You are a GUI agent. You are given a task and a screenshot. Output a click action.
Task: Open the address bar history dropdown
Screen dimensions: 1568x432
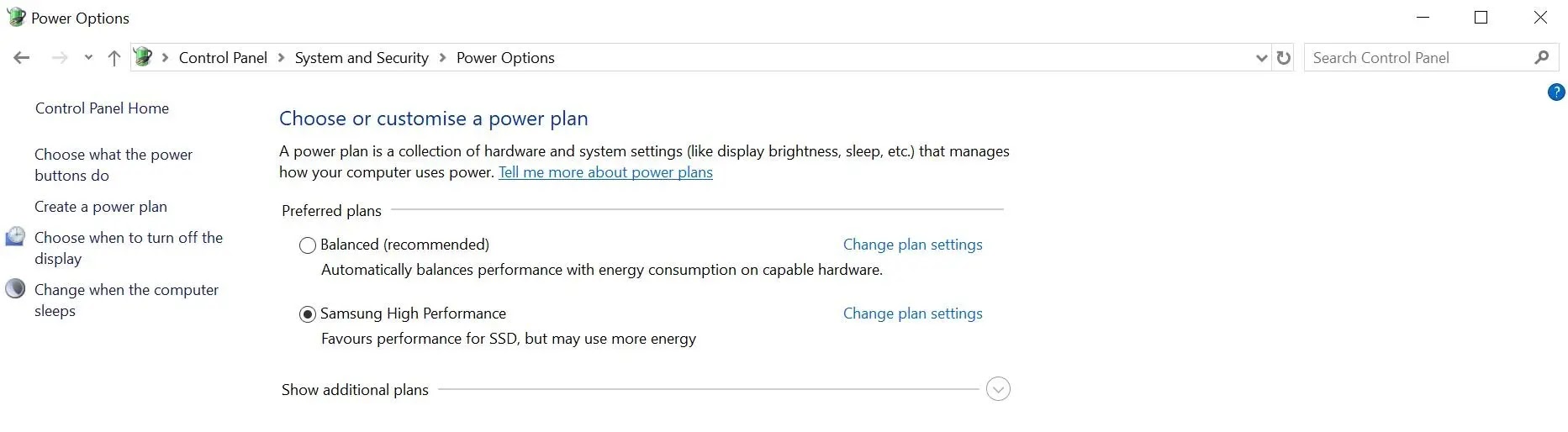click(x=1261, y=58)
